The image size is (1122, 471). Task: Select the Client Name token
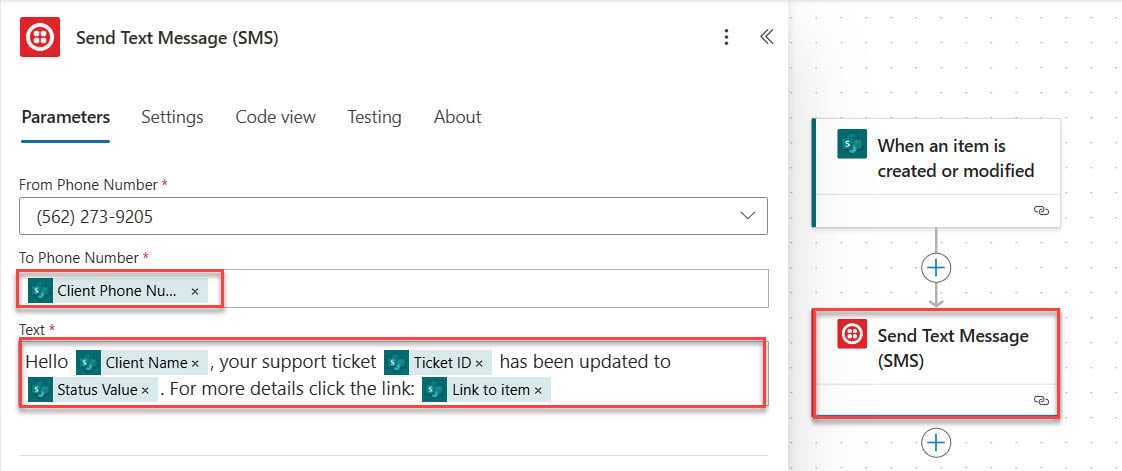(142, 363)
